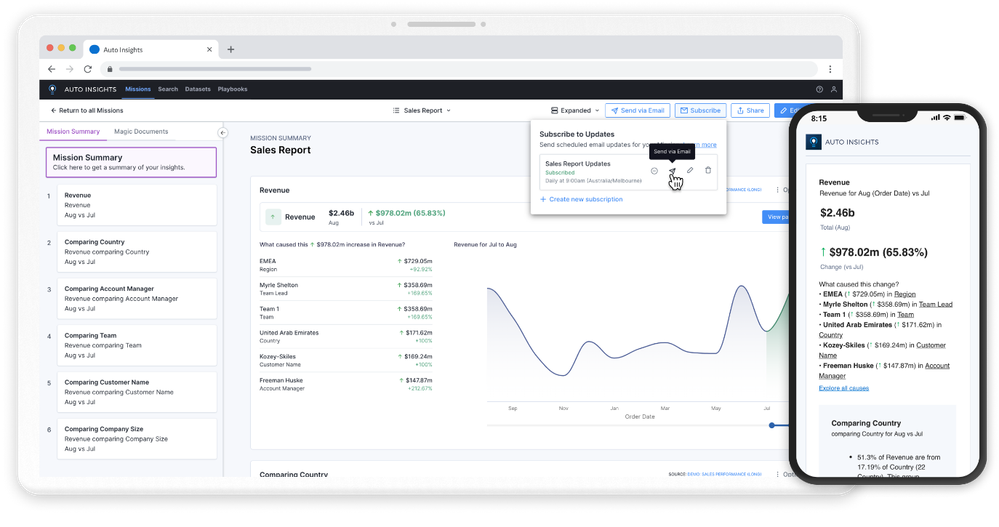Open a new browser tab with plus
The width and height of the screenshot is (999, 527).
click(x=231, y=49)
